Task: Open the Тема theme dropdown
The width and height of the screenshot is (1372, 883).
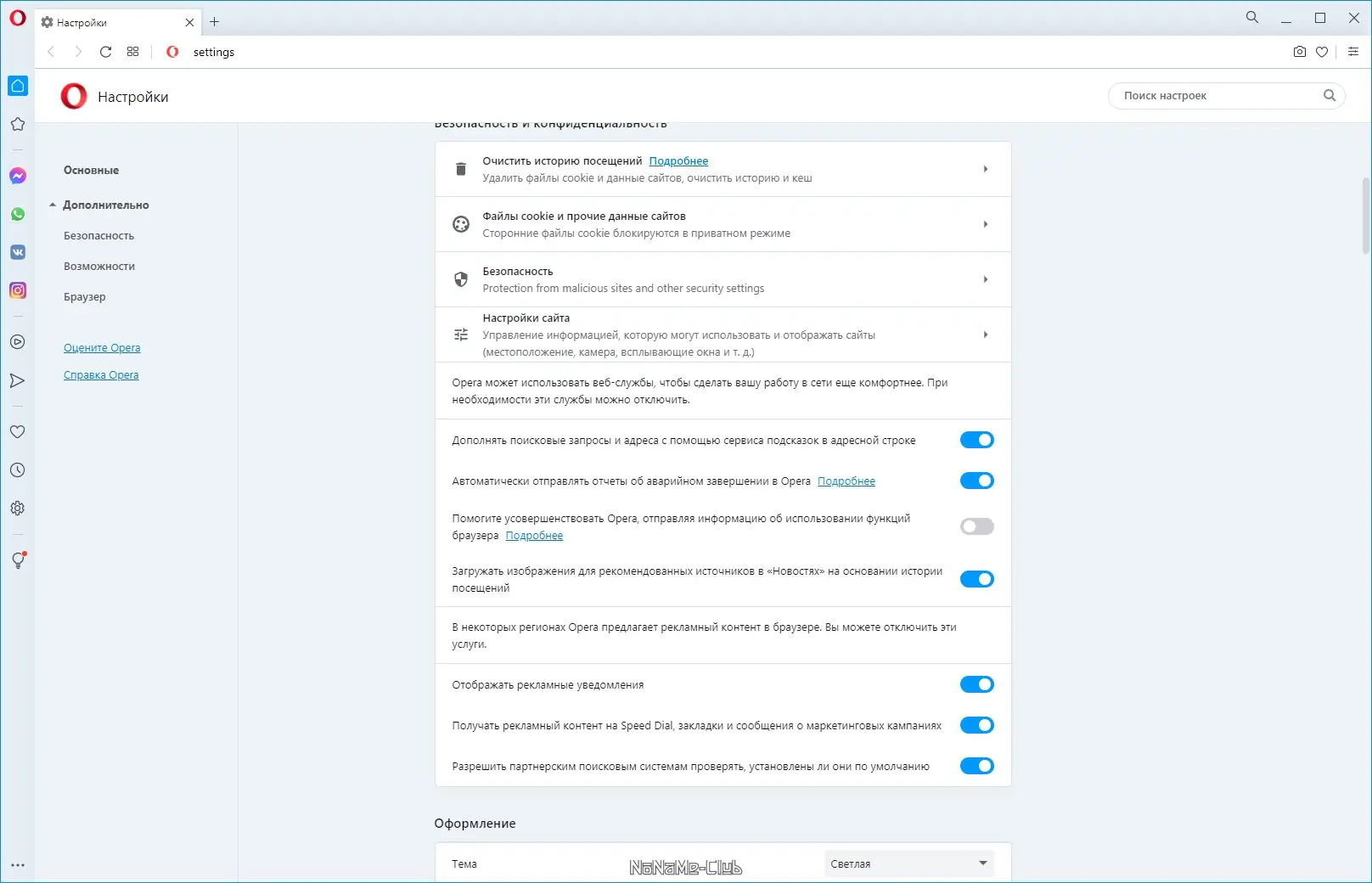Action: pyautogui.click(x=908, y=863)
